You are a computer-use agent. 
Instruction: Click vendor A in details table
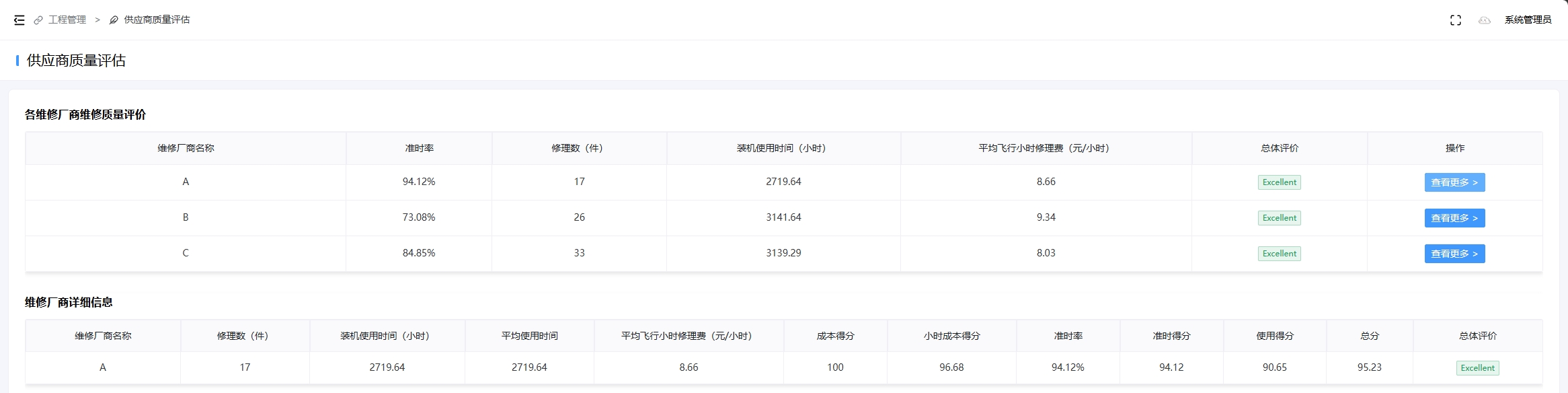click(x=103, y=367)
